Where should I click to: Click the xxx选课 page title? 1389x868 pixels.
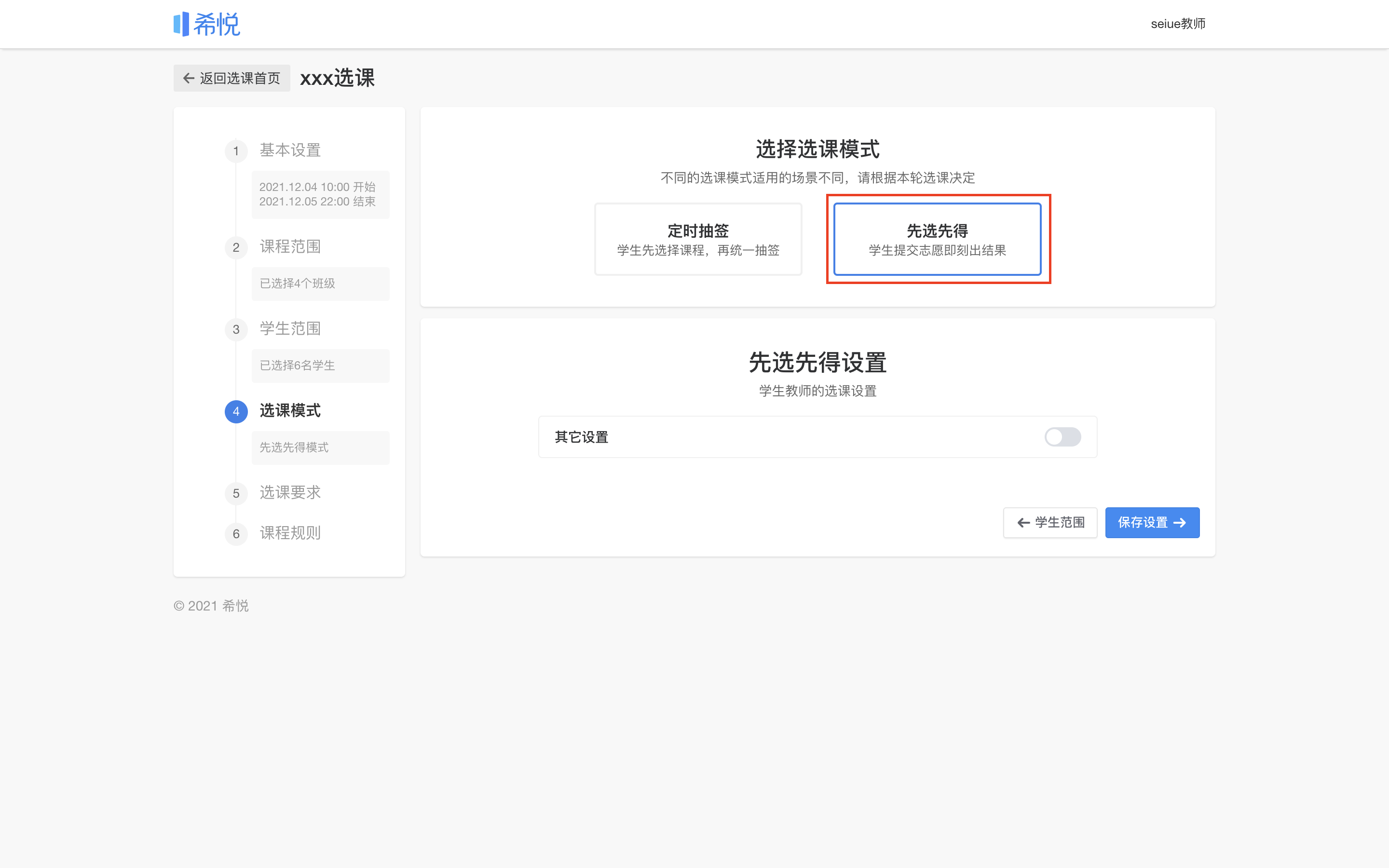click(x=337, y=78)
